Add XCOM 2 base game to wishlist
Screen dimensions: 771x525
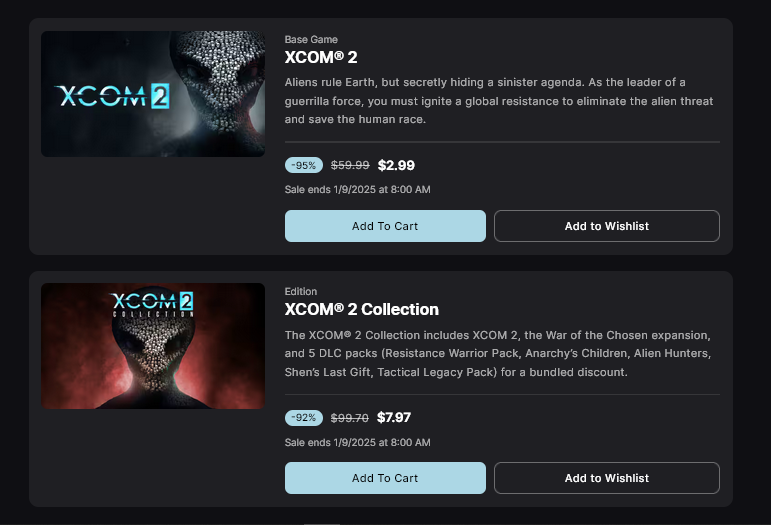pyautogui.click(x=606, y=226)
